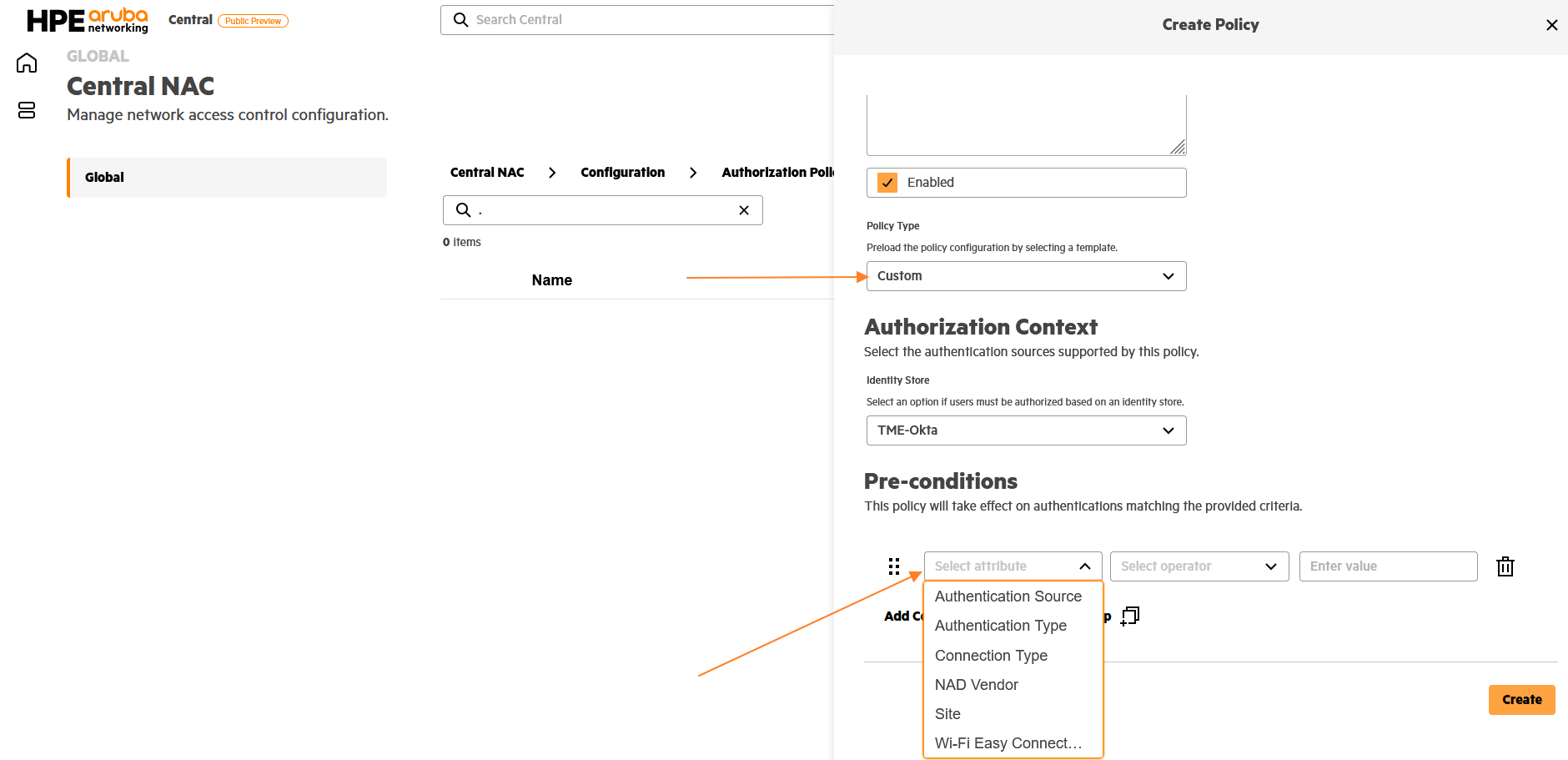The height and width of the screenshot is (760, 1568).
Task: Open the Select operator dropdown
Action: [1199, 566]
